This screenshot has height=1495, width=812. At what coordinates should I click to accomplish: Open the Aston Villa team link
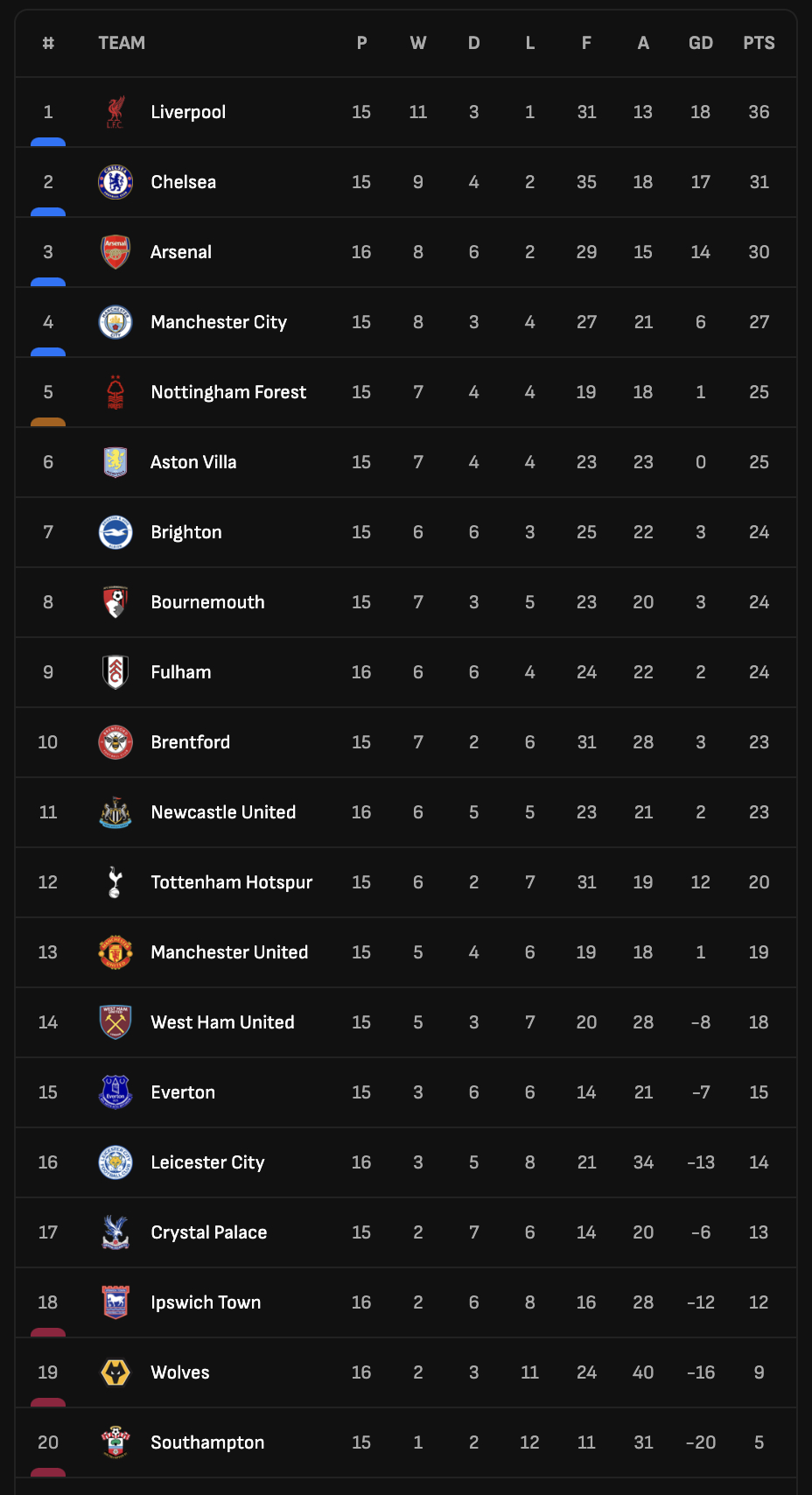[193, 462]
